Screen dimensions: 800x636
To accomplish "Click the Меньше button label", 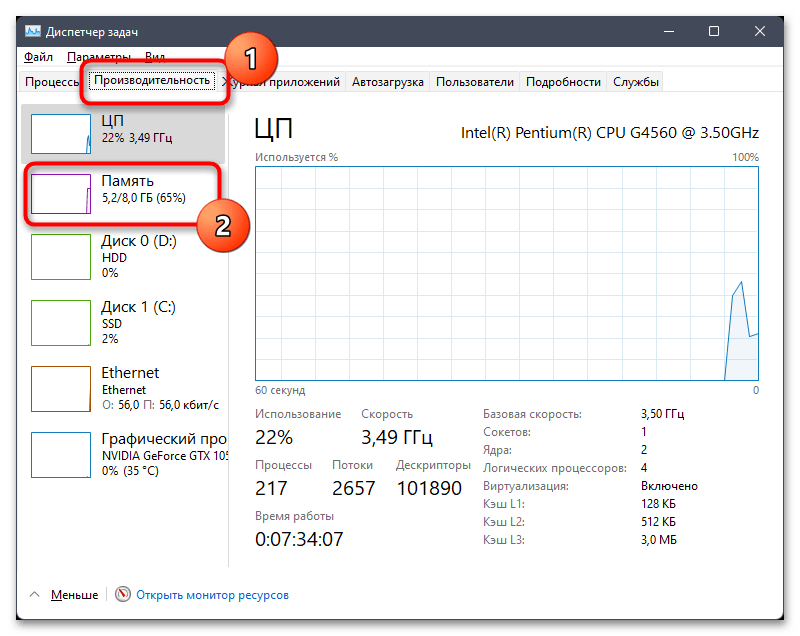I will point(74,595).
